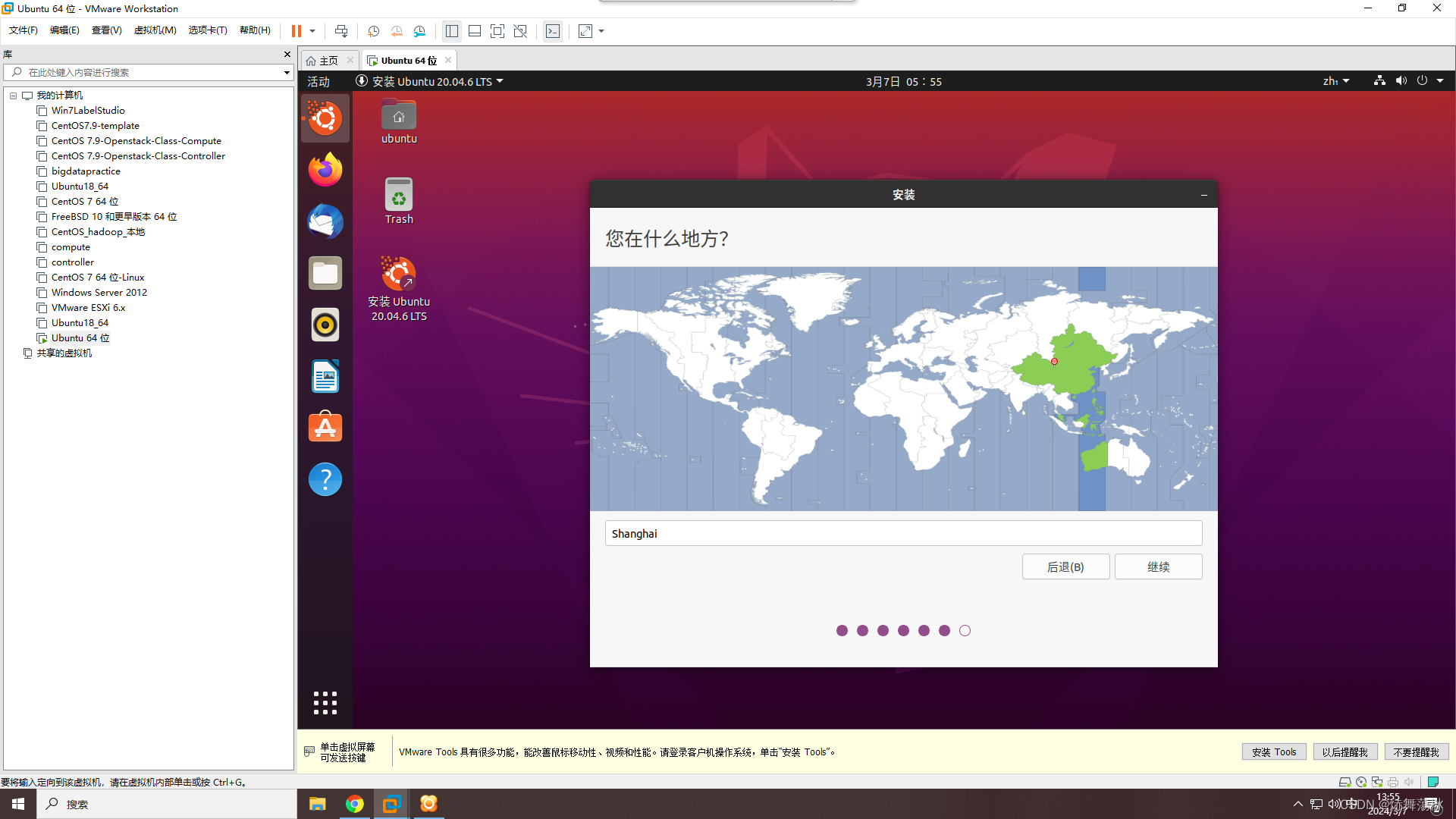Screen dimensions: 1456x819
Task: Click the CD/DVD drive status icon
Action: (x=1361, y=782)
